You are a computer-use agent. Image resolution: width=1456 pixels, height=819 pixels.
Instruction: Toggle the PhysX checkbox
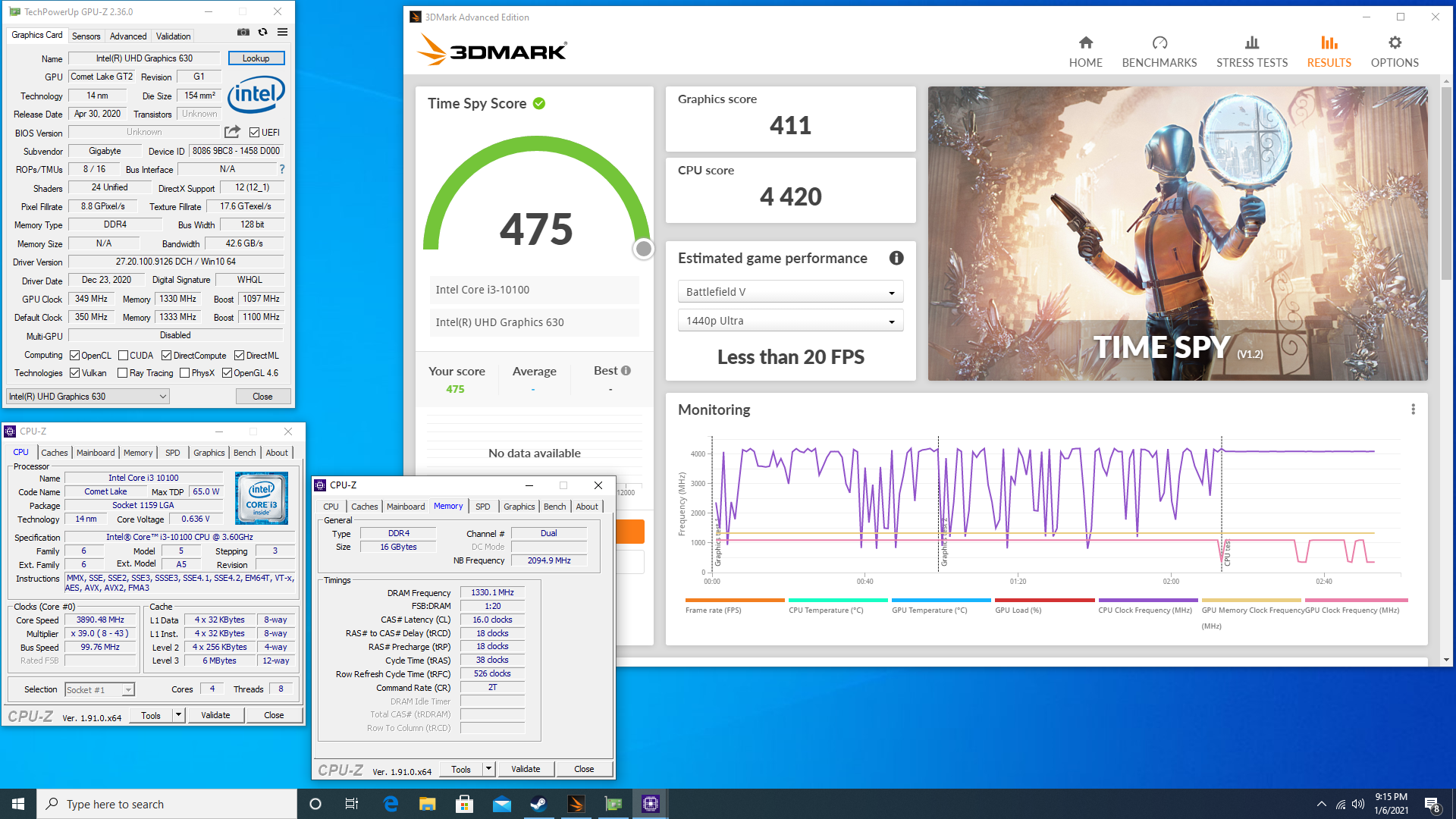[x=184, y=373]
